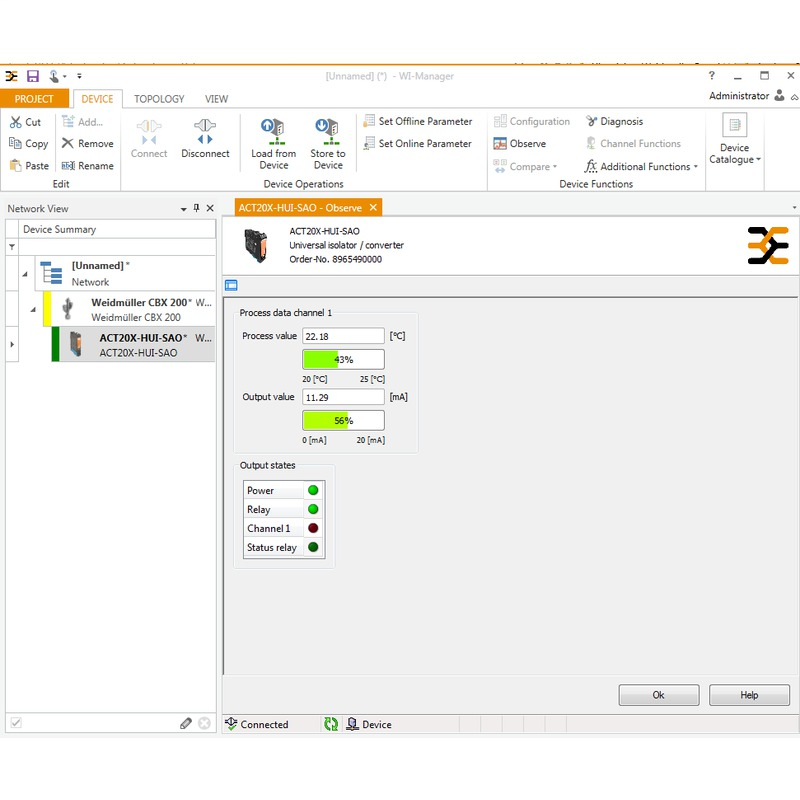Click the Power status indicator
The height and width of the screenshot is (800, 800).
(313, 490)
